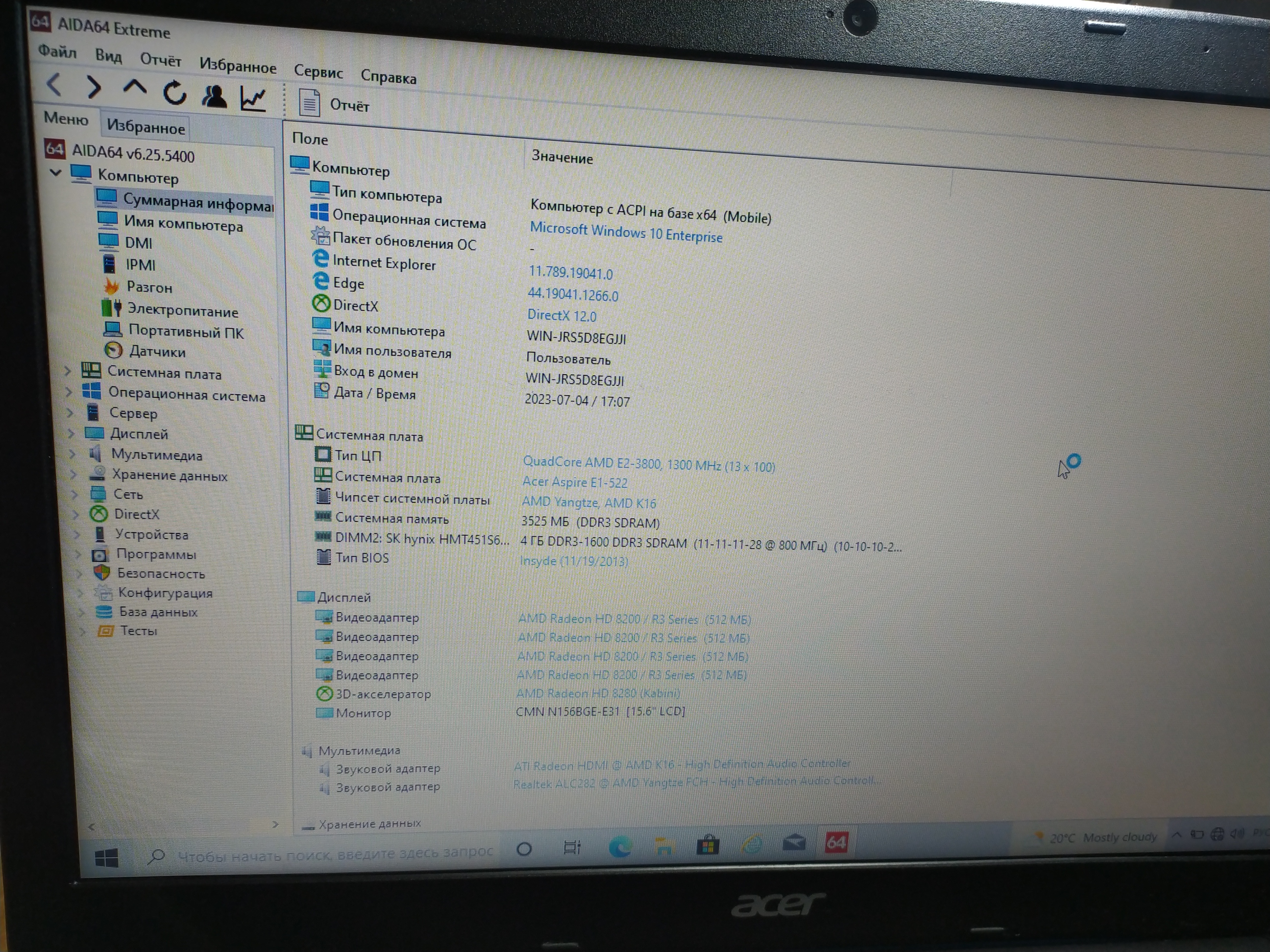1270x952 pixels.
Task: Open the Internet Explorer version 11.789.19041.0 link
Action: [x=570, y=273]
